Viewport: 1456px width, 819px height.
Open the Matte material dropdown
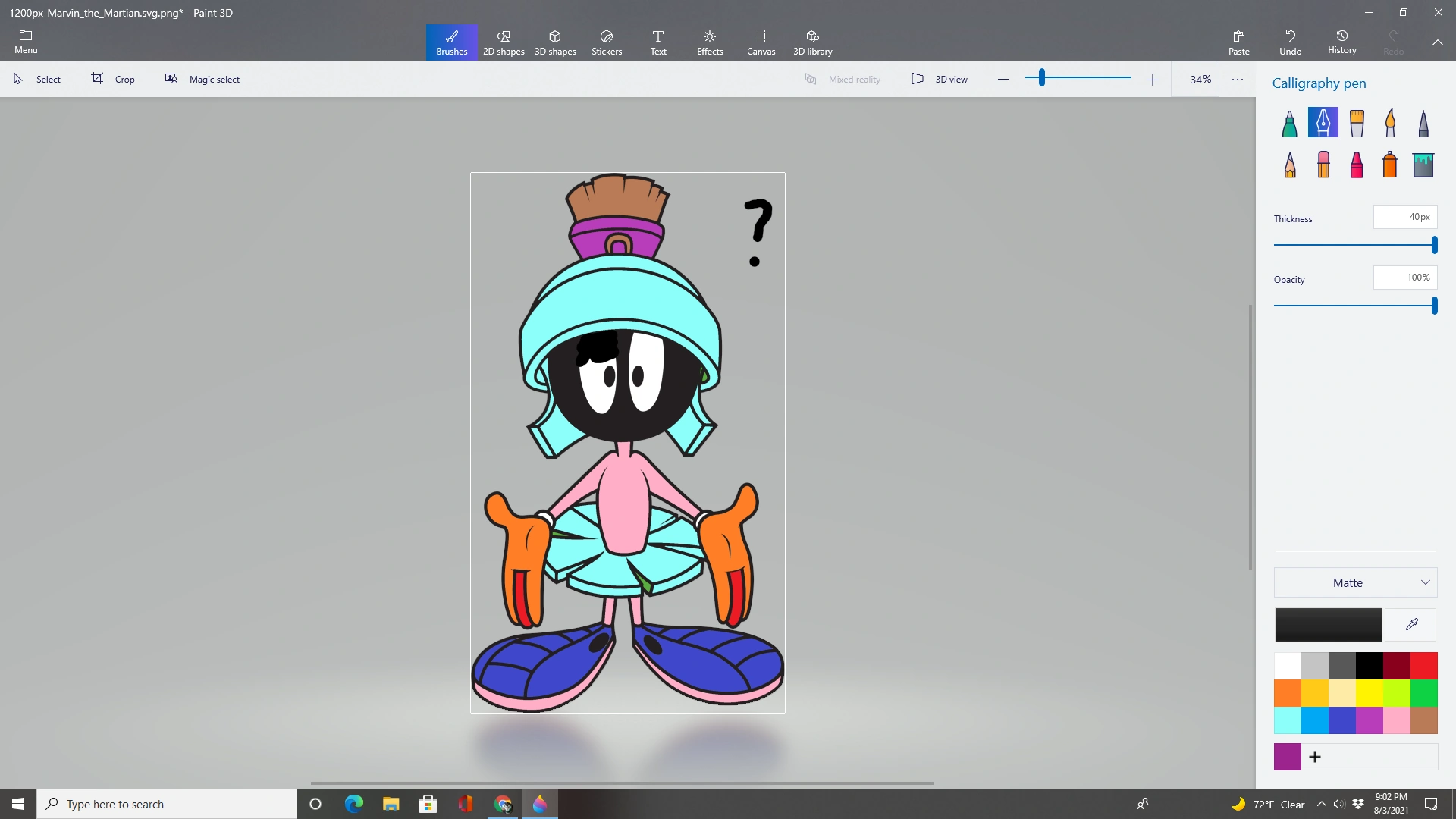pos(1355,583)
